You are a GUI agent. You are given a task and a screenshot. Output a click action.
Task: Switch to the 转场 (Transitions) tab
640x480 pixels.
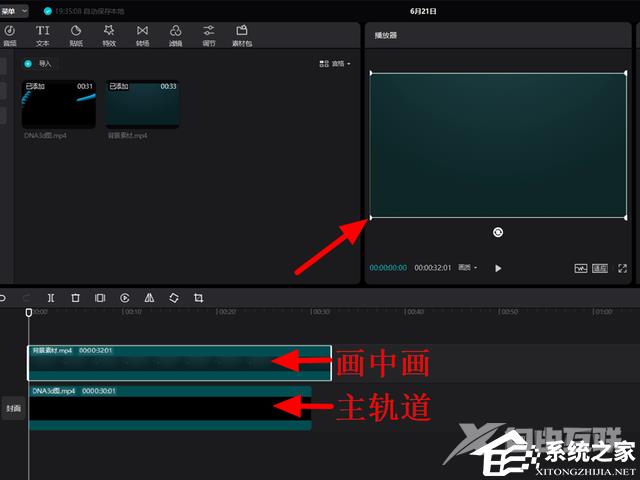tap(142, 35)
